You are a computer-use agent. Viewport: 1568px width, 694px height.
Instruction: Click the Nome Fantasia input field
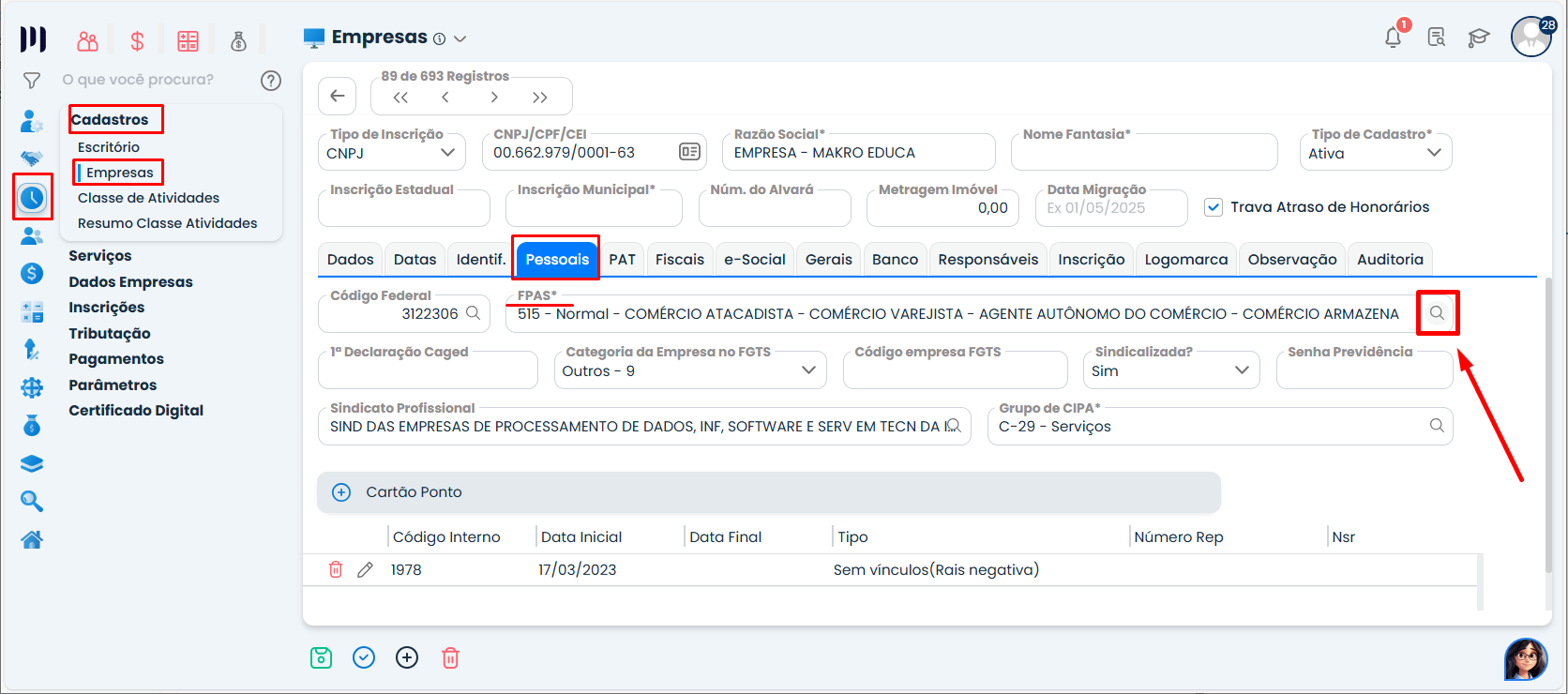tap(1144, 153)
